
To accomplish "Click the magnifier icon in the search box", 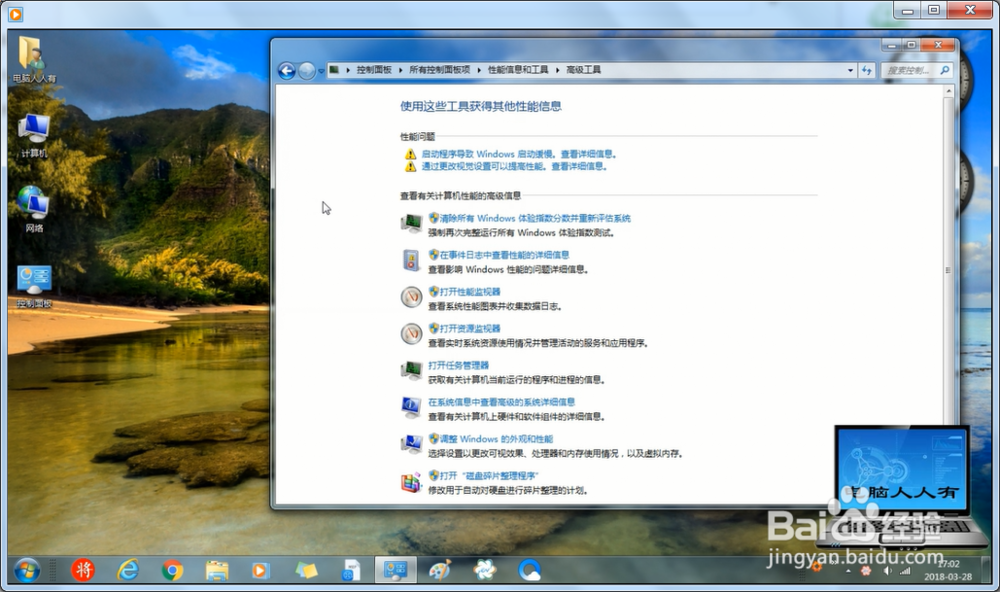I will (x=945, y=70).
